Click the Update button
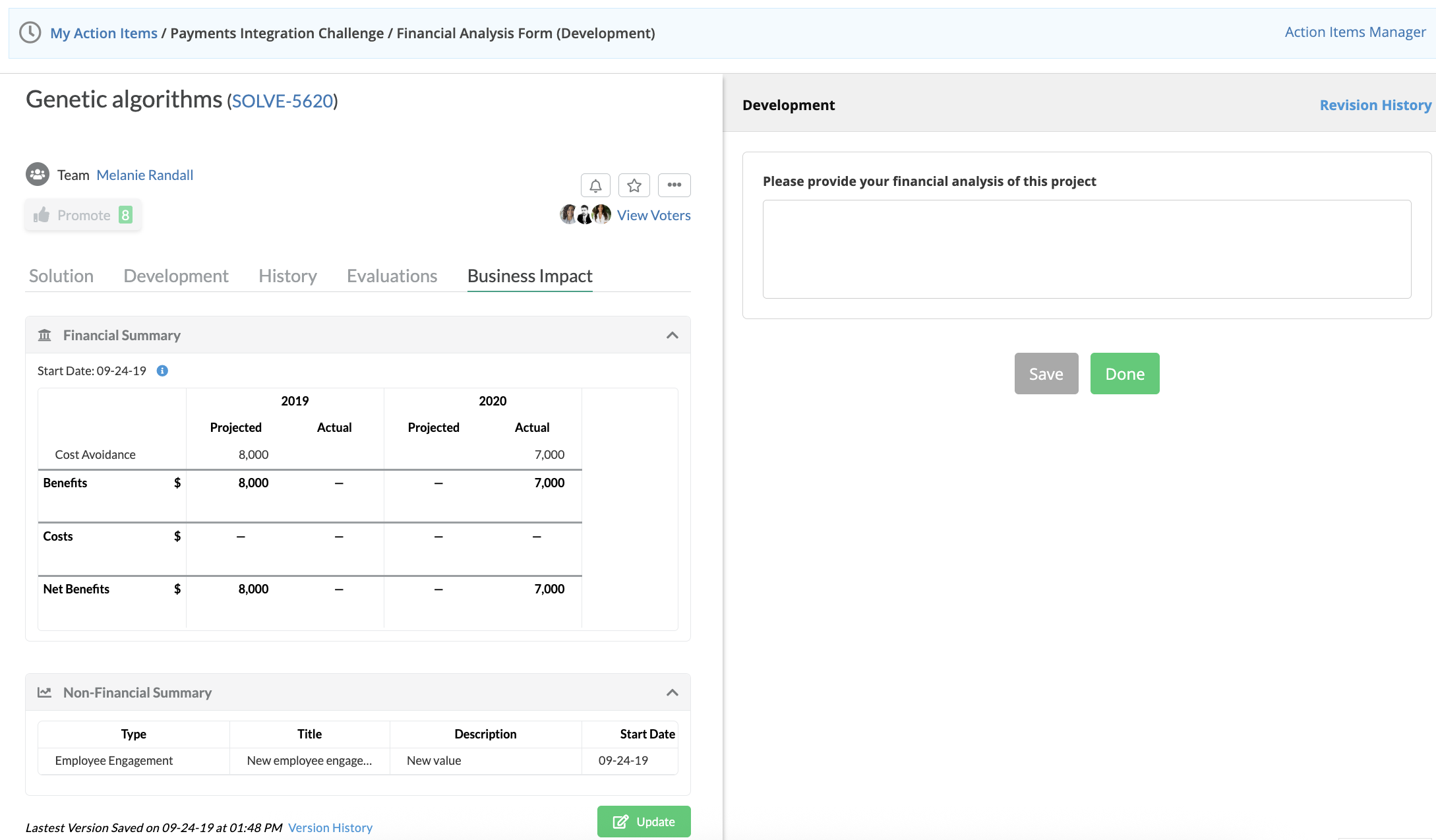 (x=644, y=822)
